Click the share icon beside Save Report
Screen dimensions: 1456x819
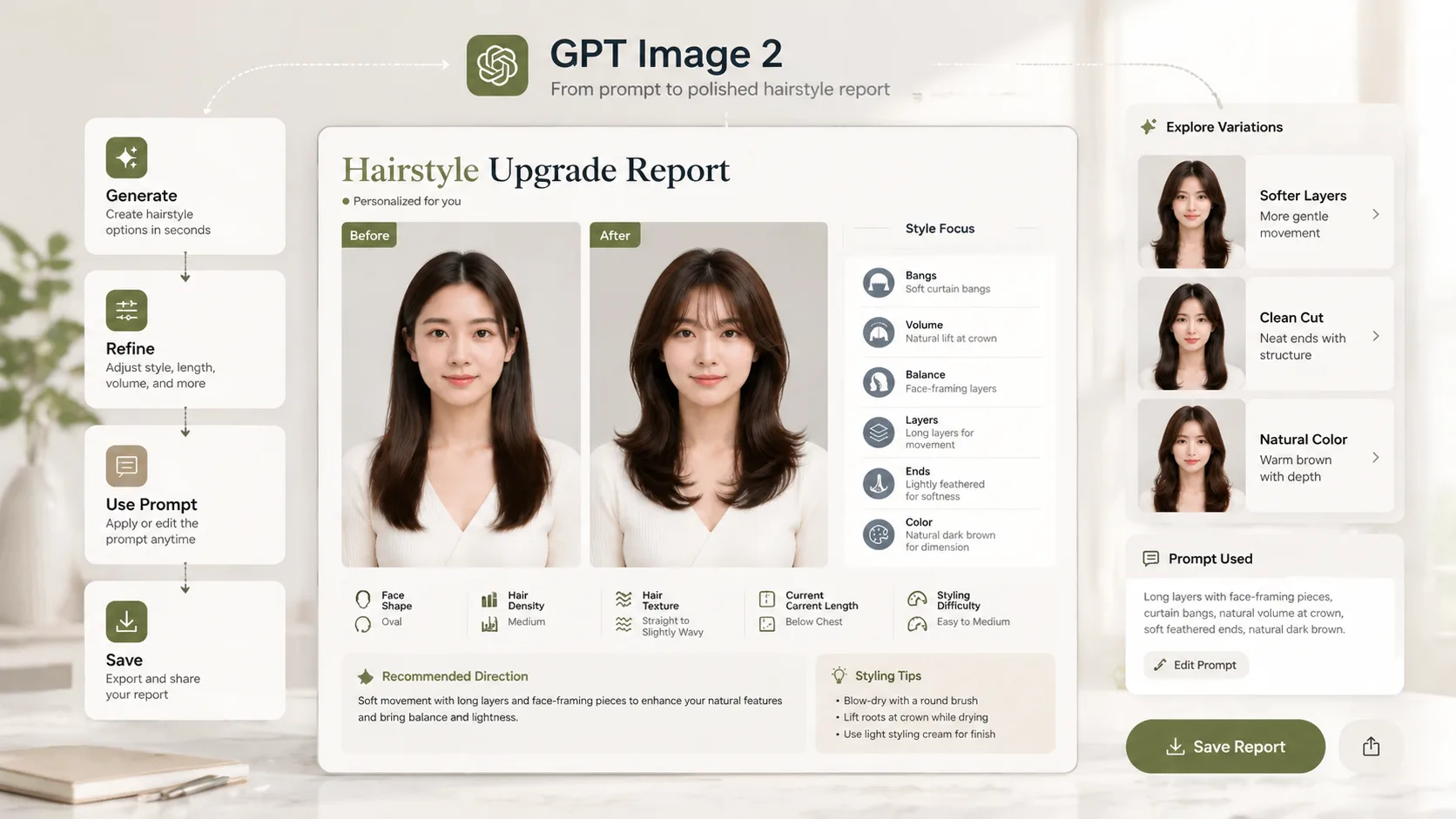[x=1372, y=746]
